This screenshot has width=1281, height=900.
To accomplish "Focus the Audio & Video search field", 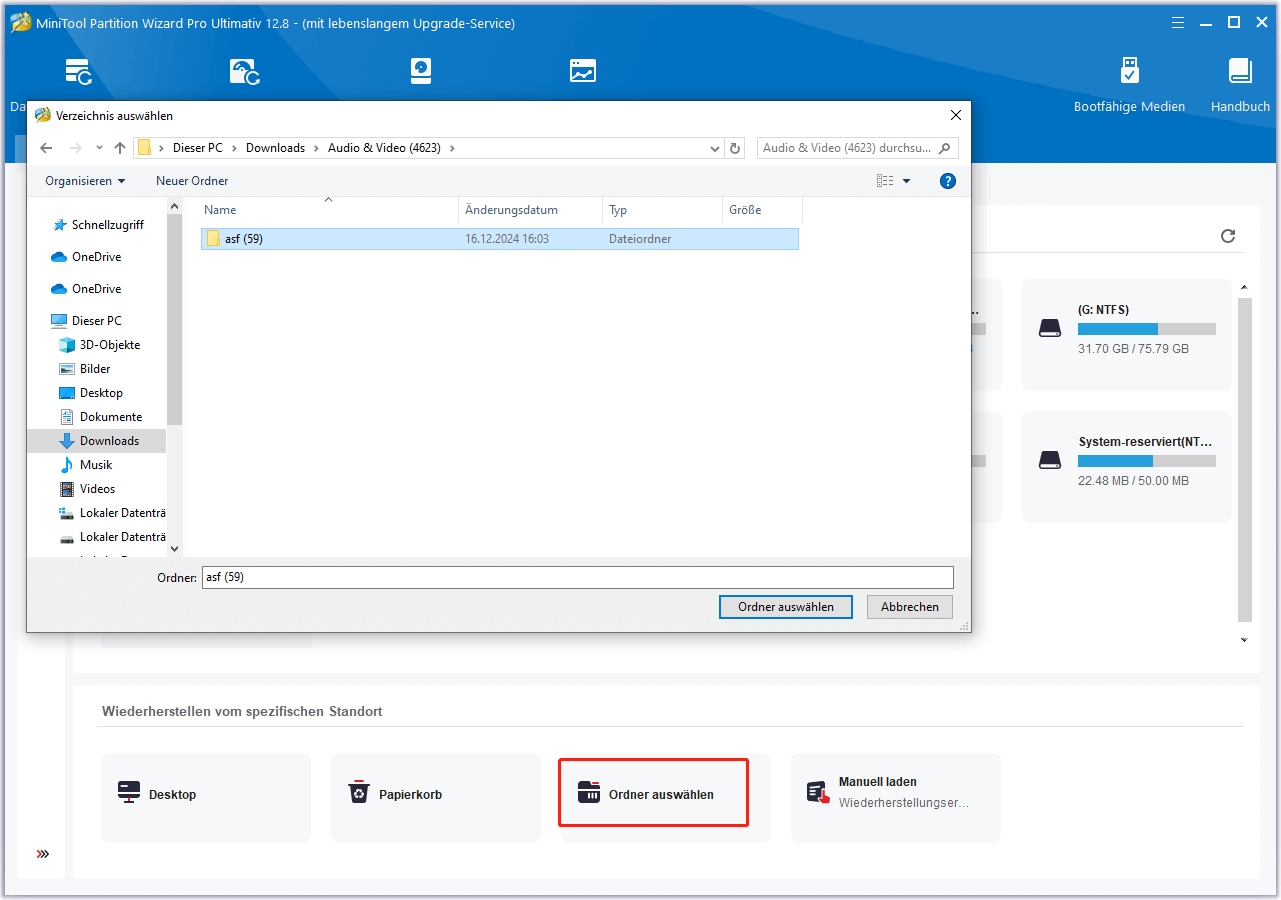I will (x=858, y=148).
